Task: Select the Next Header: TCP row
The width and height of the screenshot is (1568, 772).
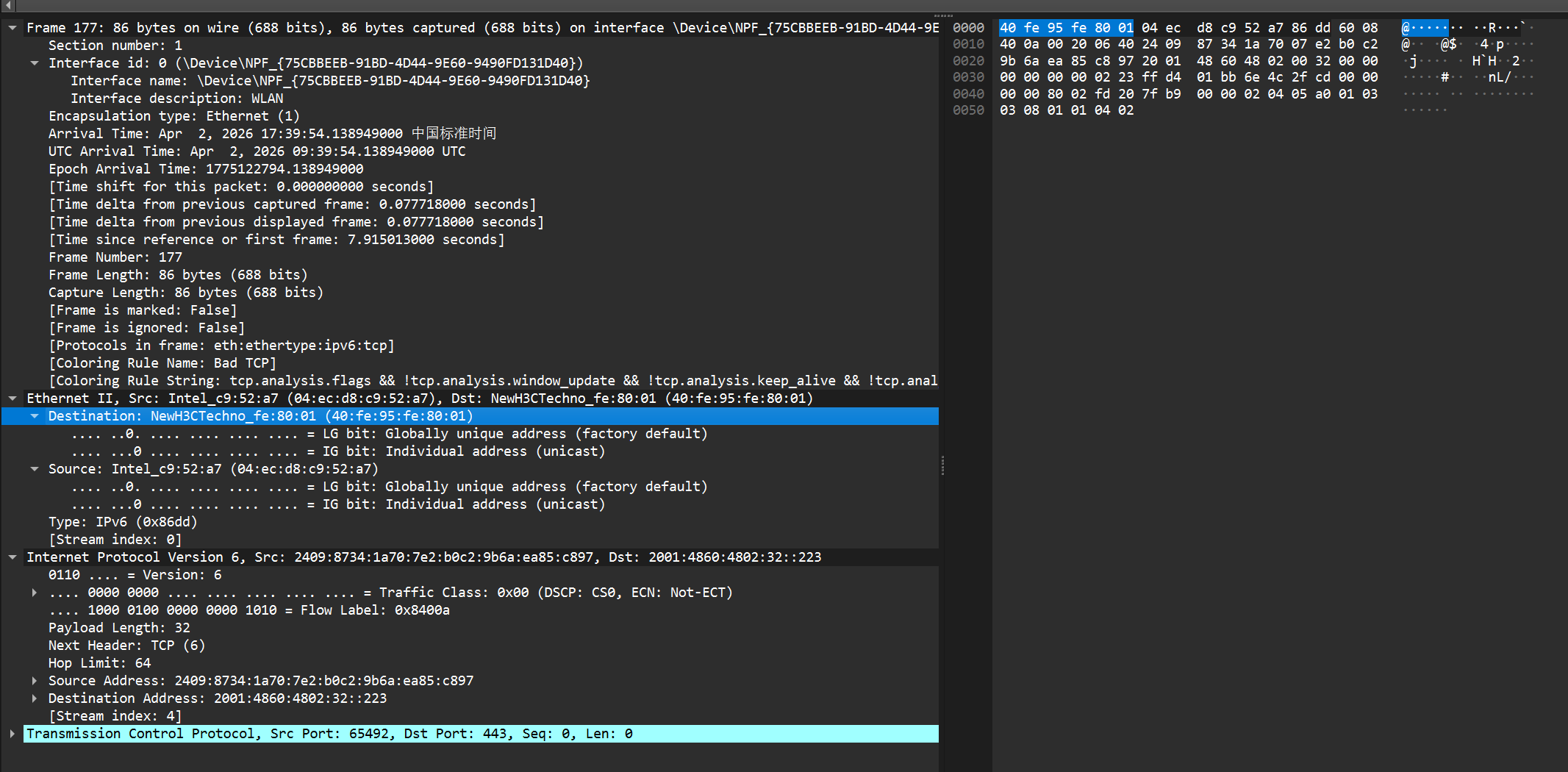Action: coord(126,646)
